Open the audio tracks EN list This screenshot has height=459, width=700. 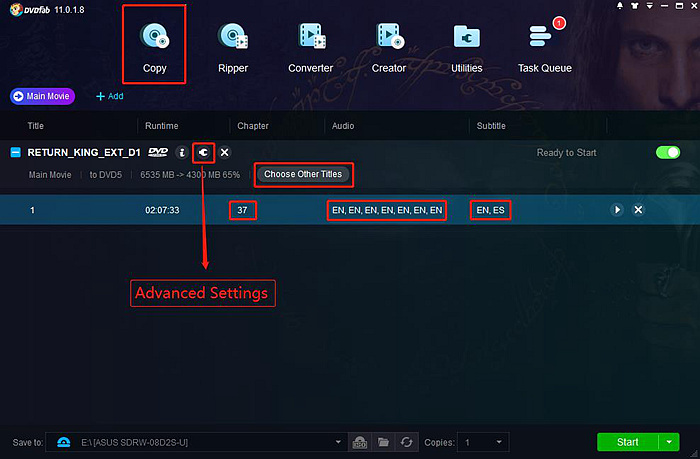click(x=387, y=210)
